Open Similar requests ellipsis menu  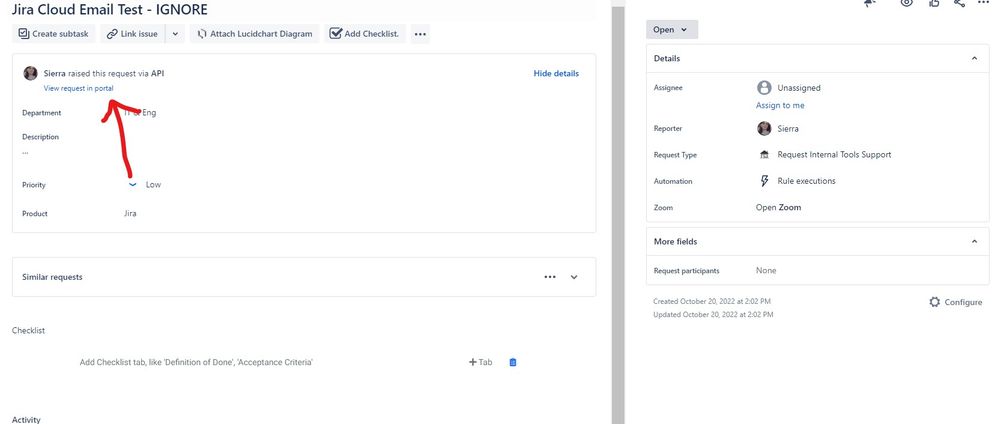coord(550,277)
